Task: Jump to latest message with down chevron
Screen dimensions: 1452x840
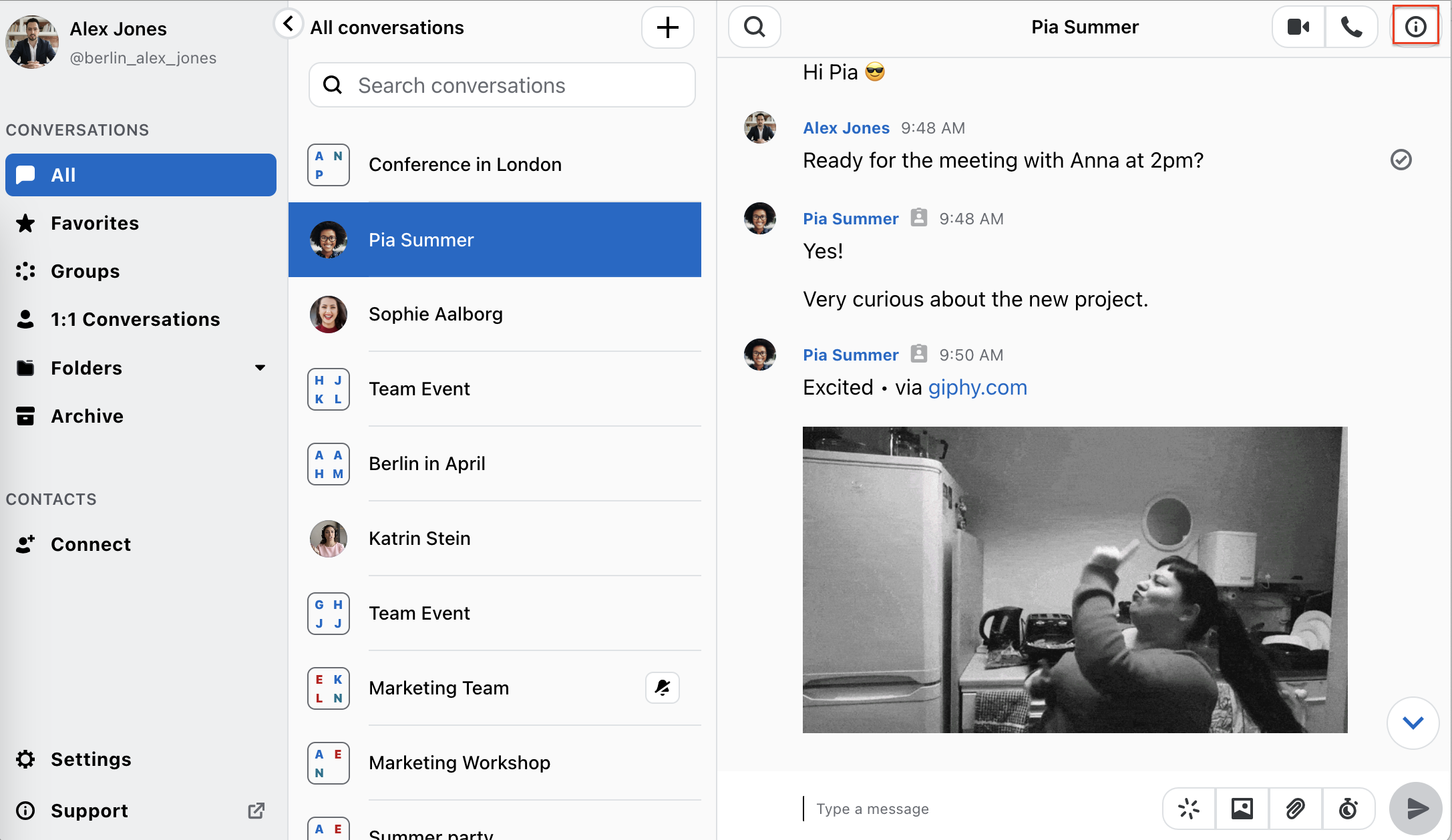Action: pos(1413,722)
